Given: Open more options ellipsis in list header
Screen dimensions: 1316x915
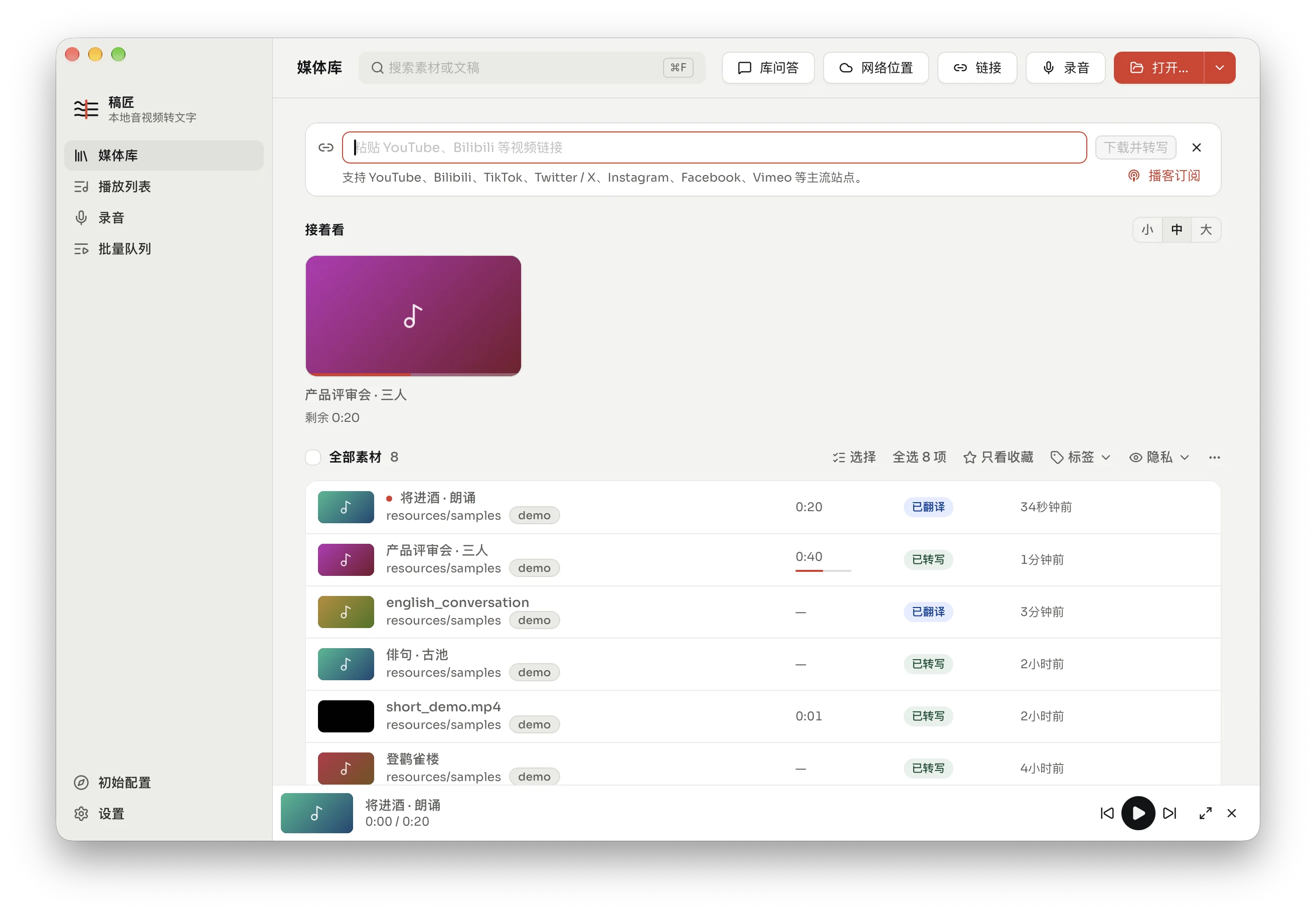Looking at the screenshot, I should (1214, 457).
